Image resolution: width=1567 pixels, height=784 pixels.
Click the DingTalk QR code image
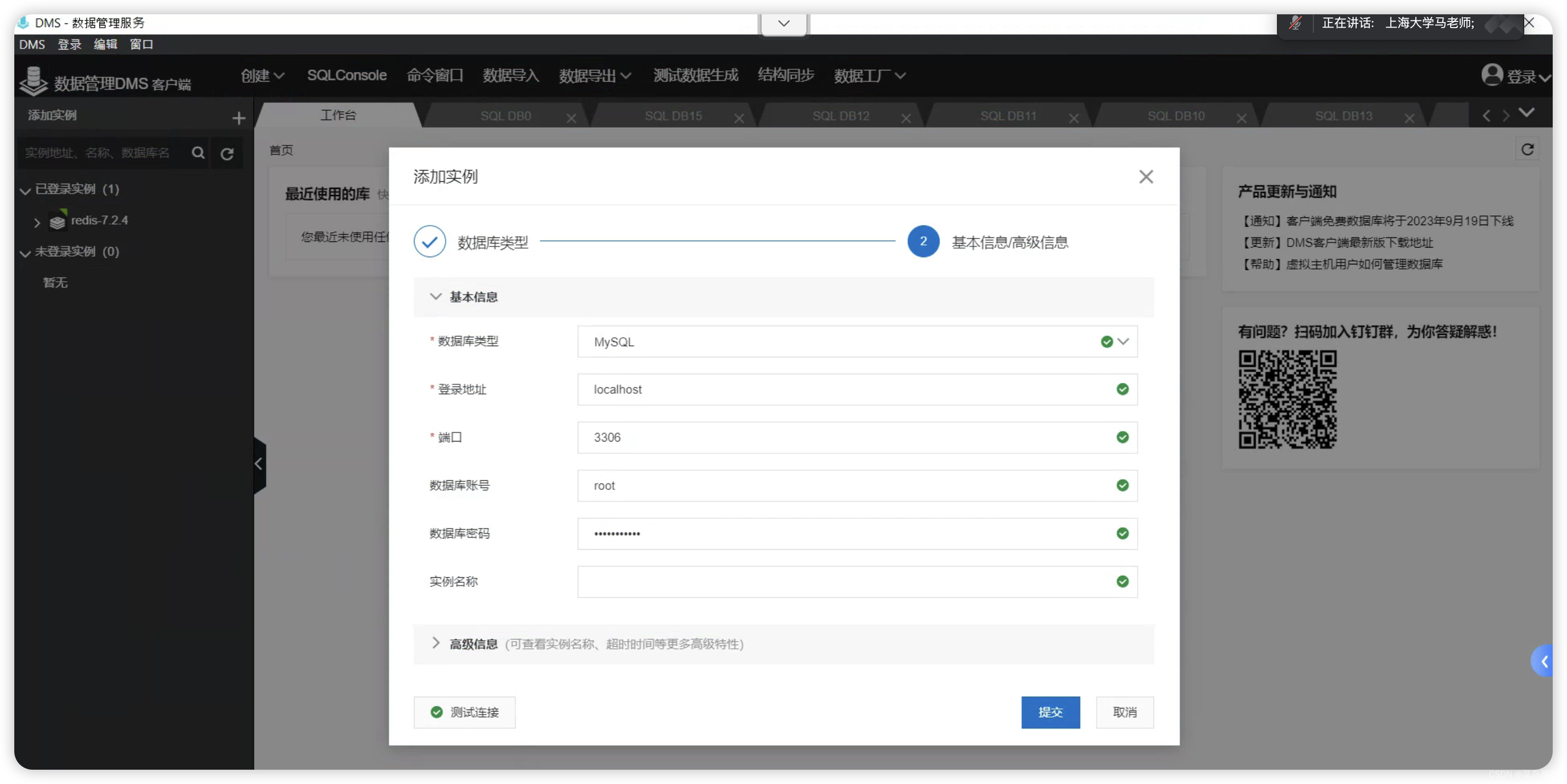coord(1287,400)
